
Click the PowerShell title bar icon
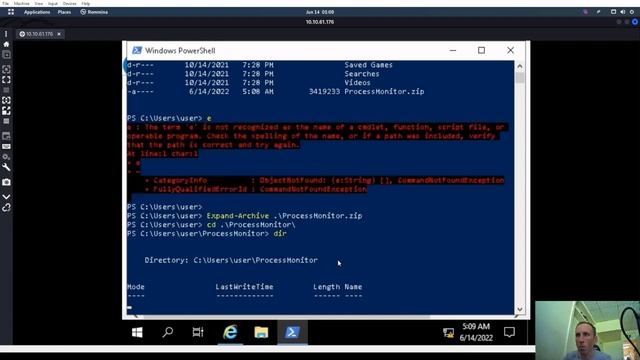pos(137,50)
